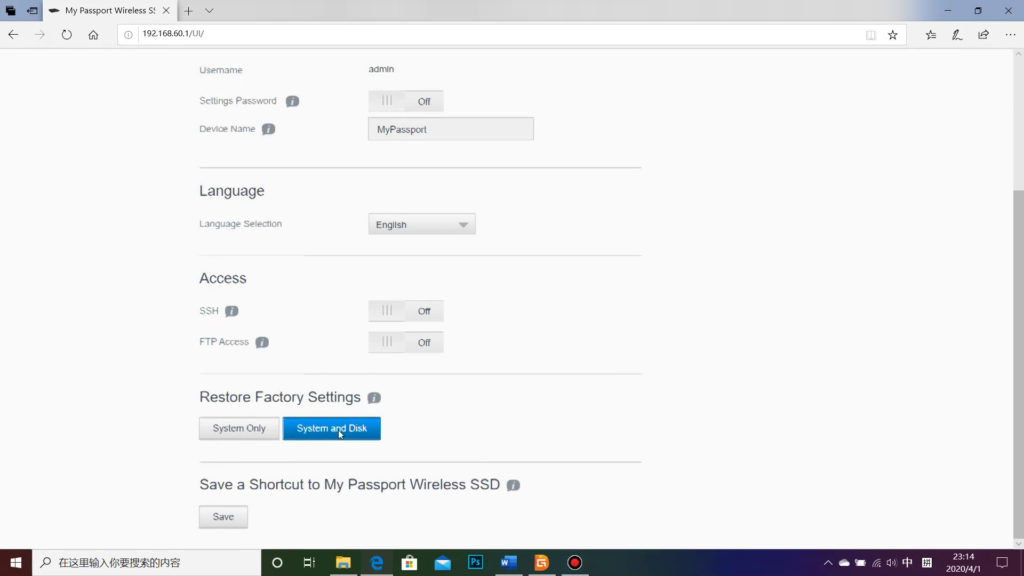The height and width of the screenshot is (576, 1024).
Task: Go to browser home page
Action: coord(93,35)
